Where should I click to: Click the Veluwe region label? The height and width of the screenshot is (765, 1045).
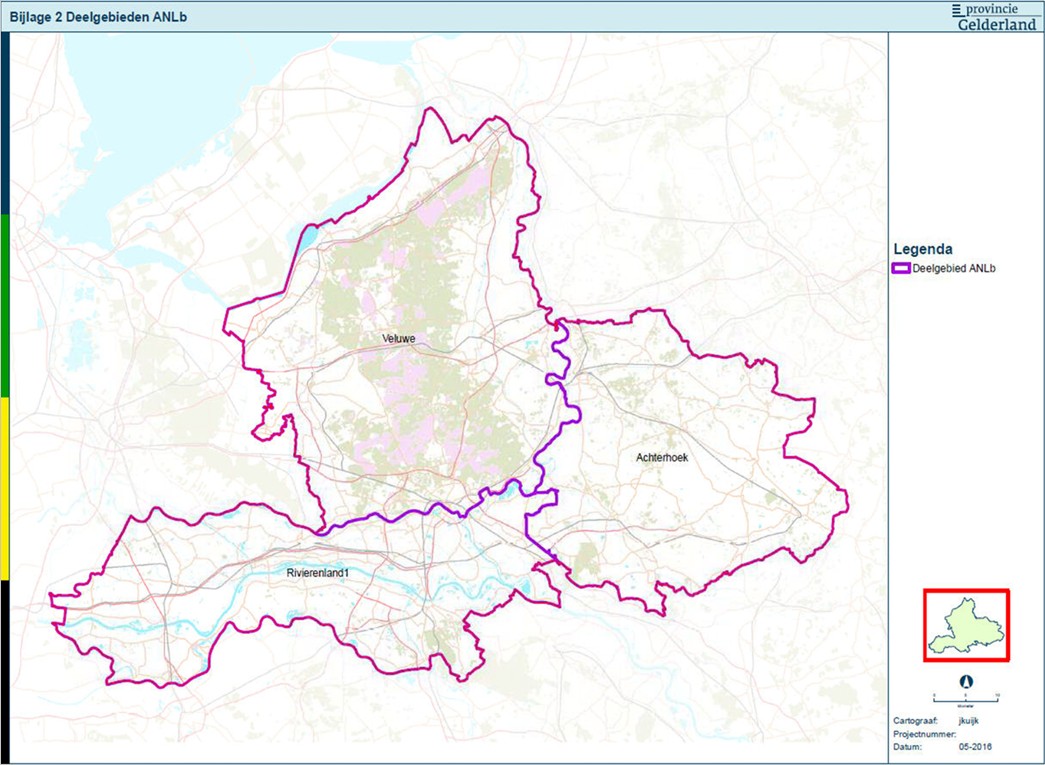point(398,339)
